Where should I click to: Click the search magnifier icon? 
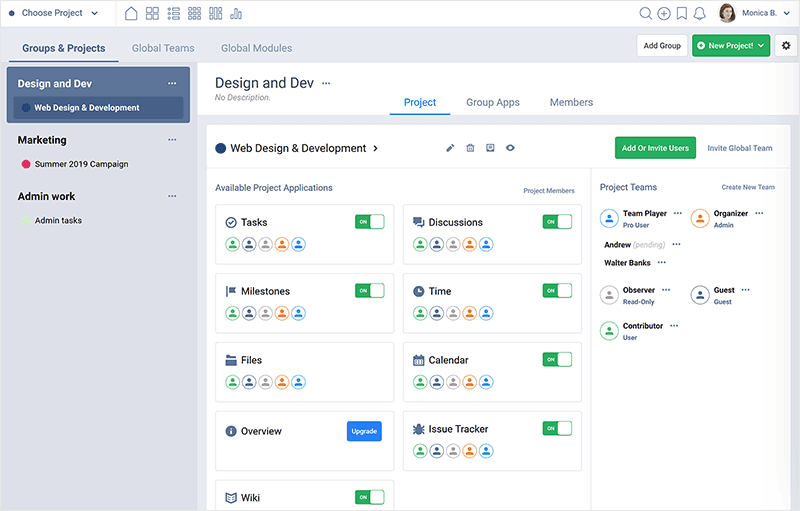tap(645, 14)
